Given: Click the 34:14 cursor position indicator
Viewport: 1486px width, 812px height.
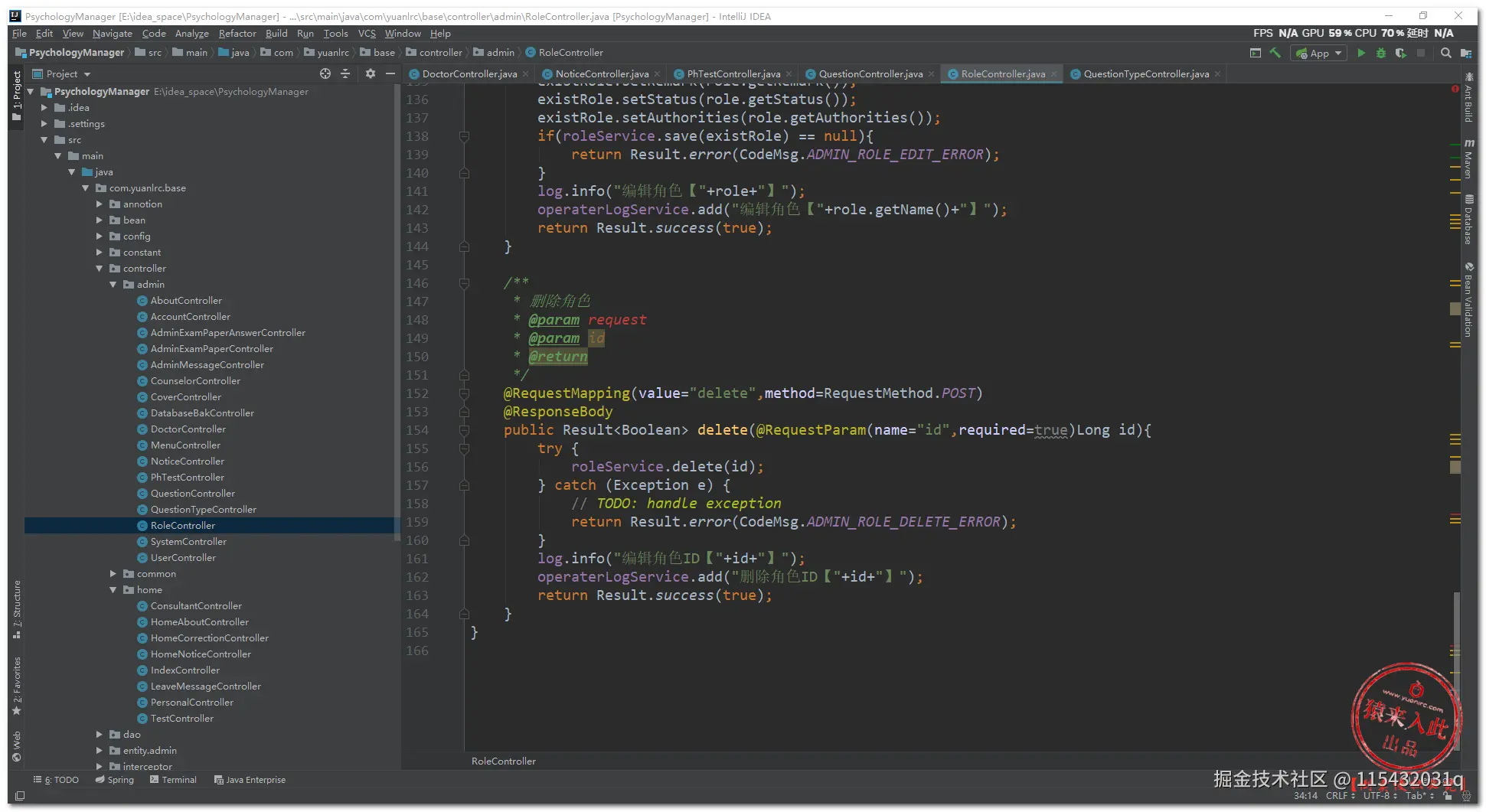Looking at the screenshot, I should pyautogui.click(x=1305, y=796).
